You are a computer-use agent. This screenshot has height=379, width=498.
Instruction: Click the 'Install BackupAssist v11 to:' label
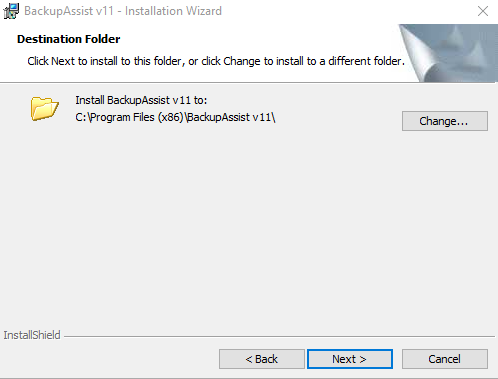tap(141, 100)
